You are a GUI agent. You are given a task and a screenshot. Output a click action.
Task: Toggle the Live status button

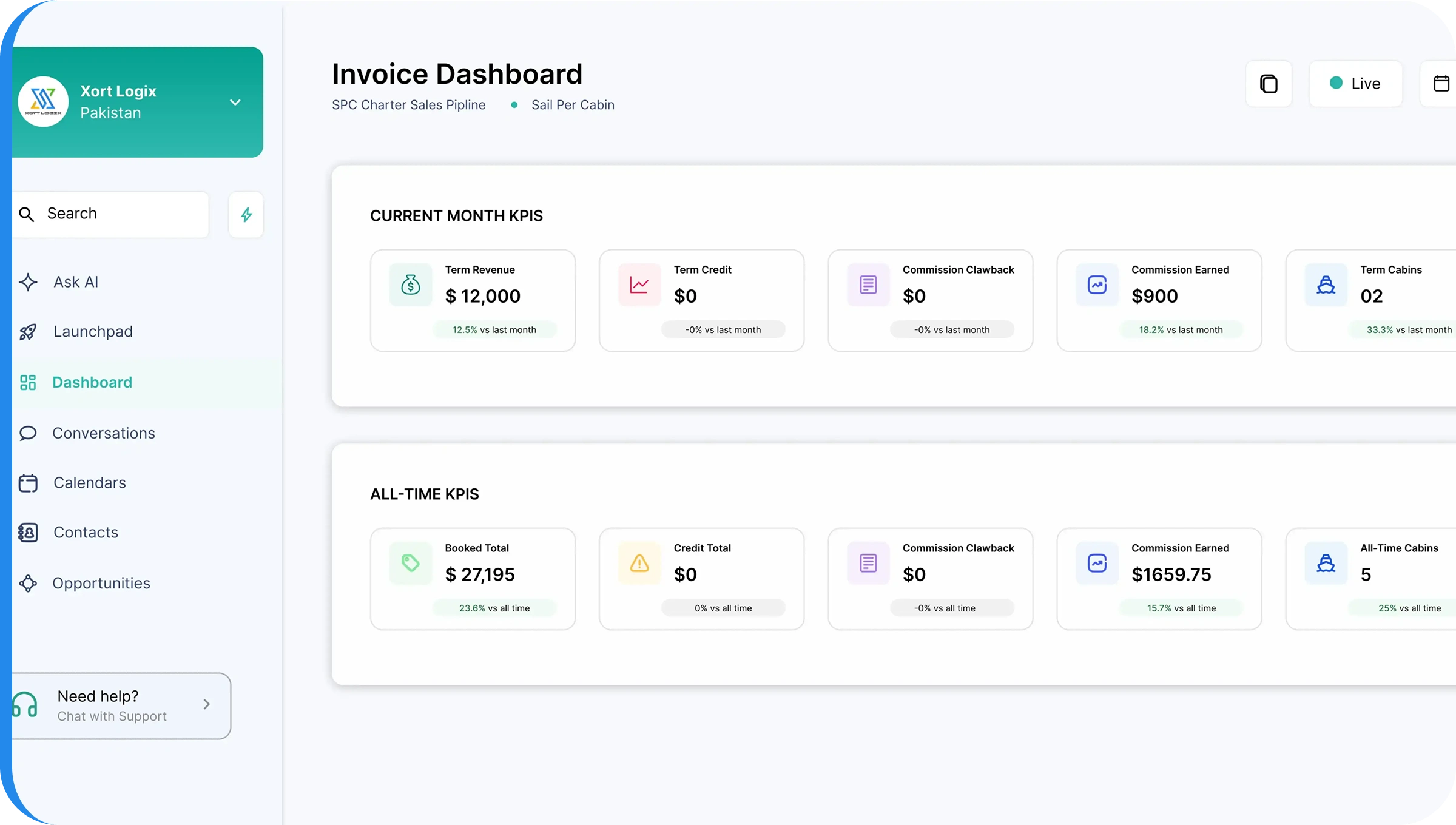[1355, 84]
